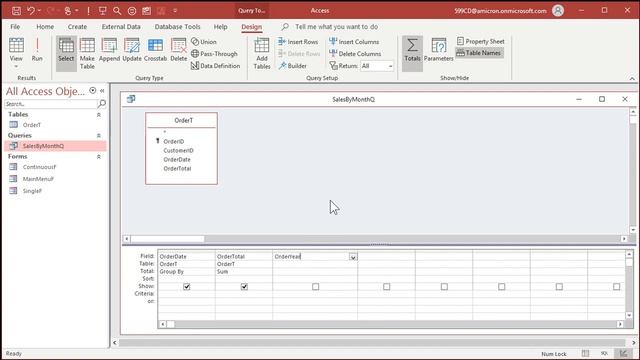Open the All Access Objects menu arrow
This screenshot has height=360, width=640.
point(93,91)
